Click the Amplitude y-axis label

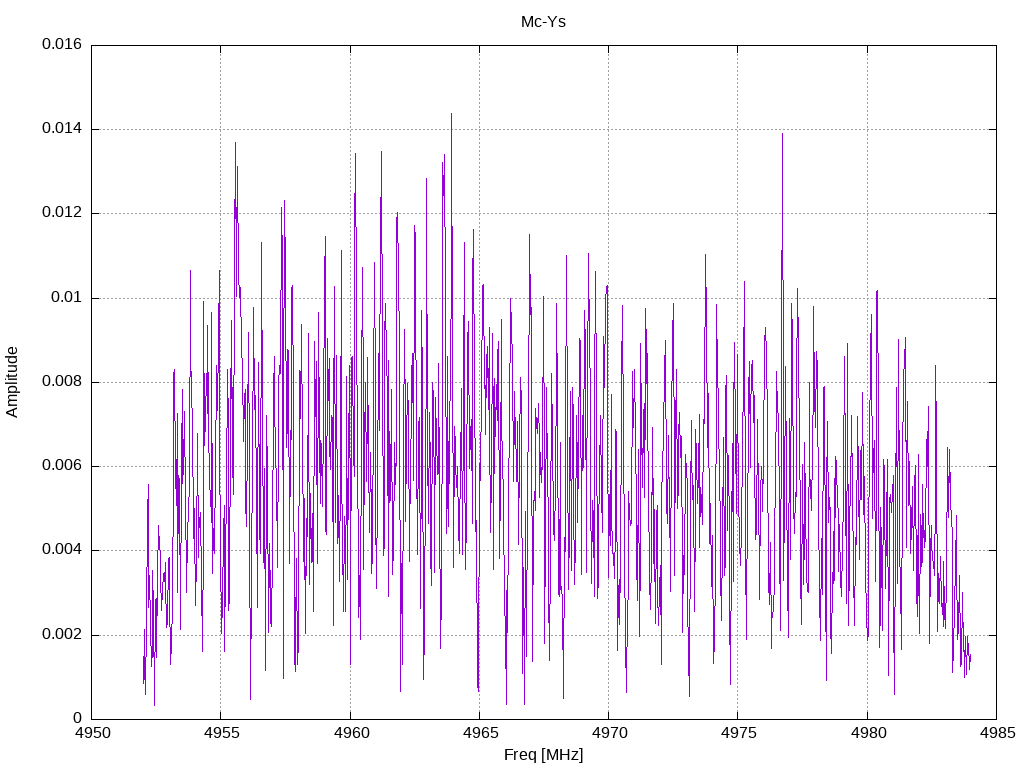(12, 382)
